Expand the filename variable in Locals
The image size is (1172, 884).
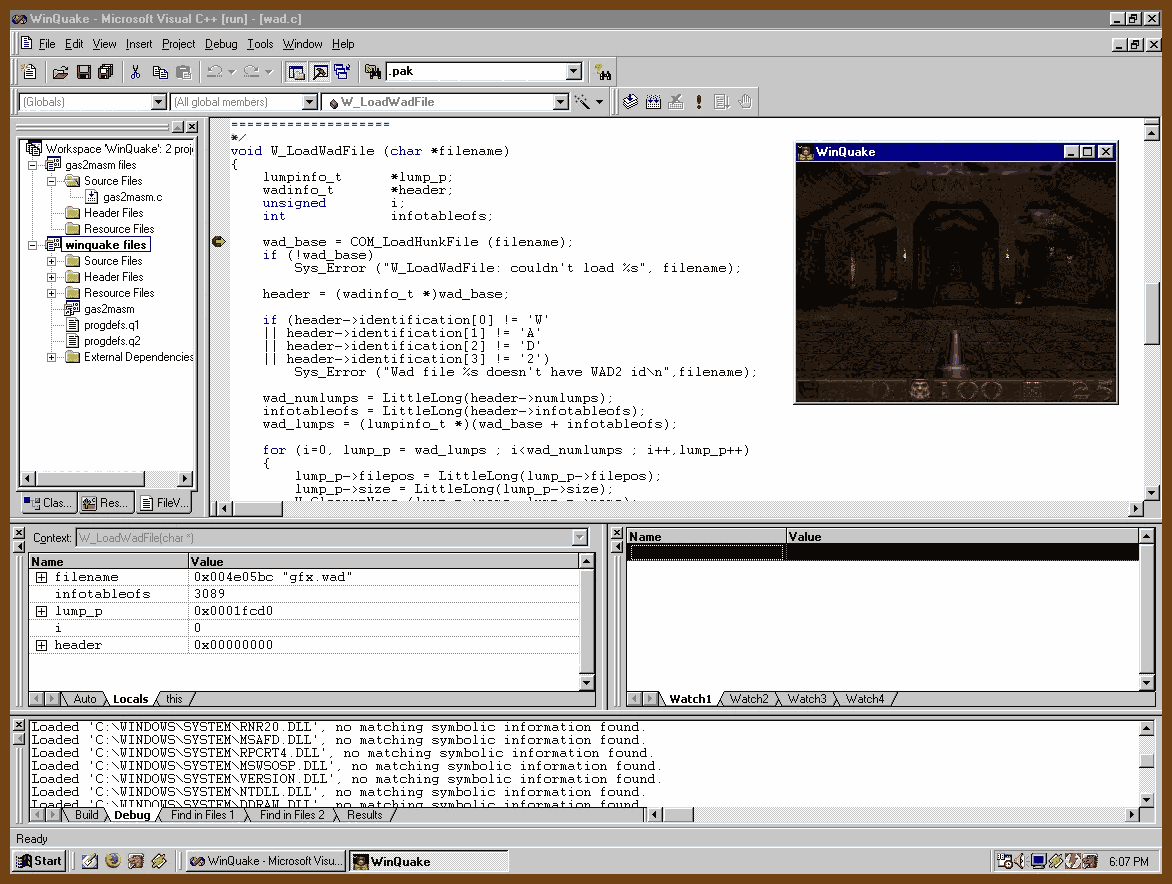[41, 577]
